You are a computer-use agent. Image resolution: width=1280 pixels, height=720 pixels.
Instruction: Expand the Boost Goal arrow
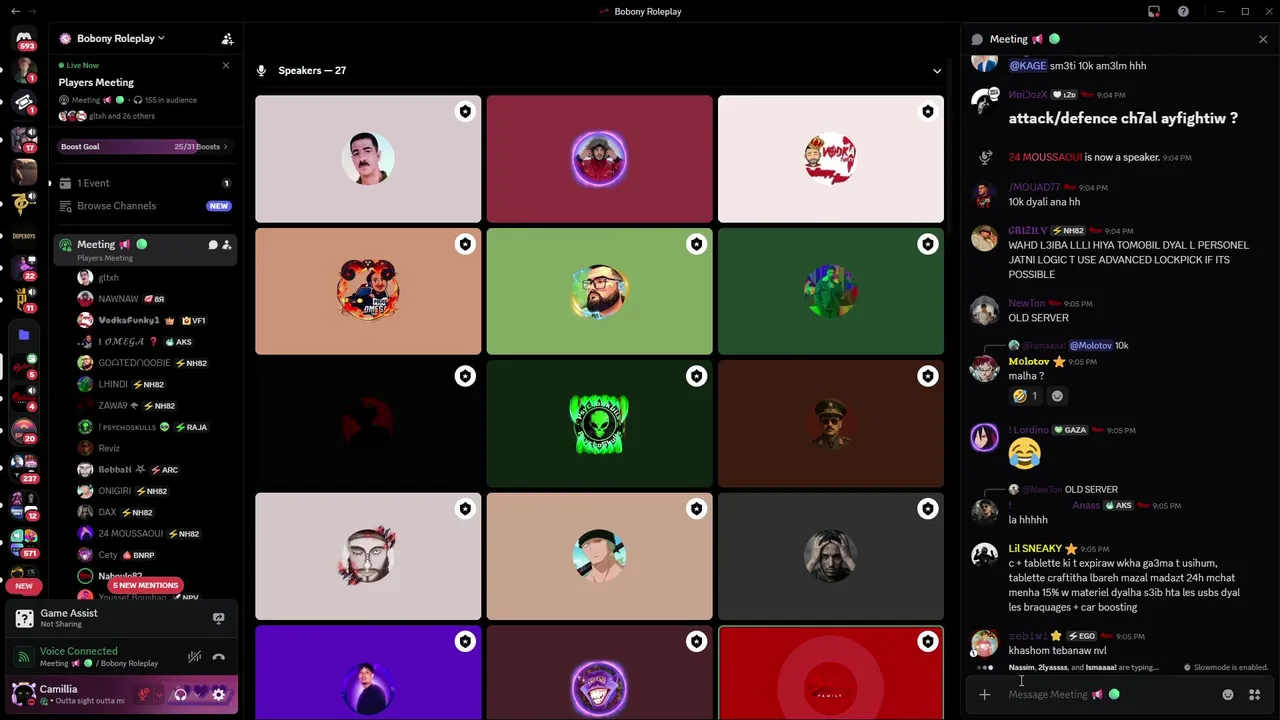(x=225, y=147)
